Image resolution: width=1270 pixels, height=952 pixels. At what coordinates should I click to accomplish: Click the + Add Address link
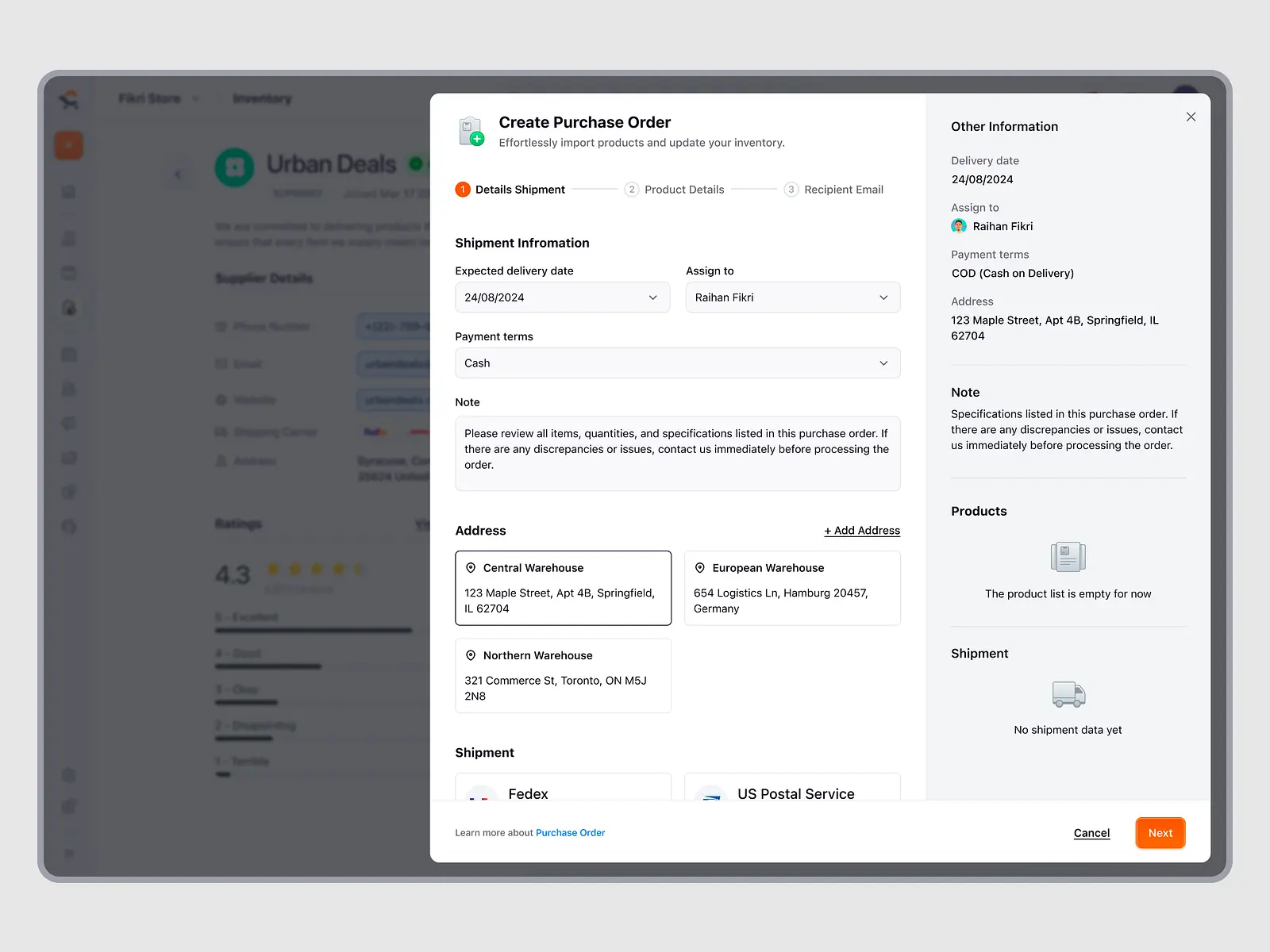click(x=862, y=531)
